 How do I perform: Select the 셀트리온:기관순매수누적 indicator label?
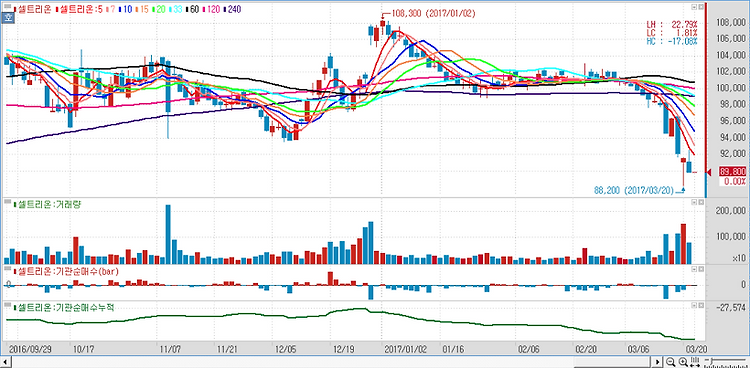point(65,307)
